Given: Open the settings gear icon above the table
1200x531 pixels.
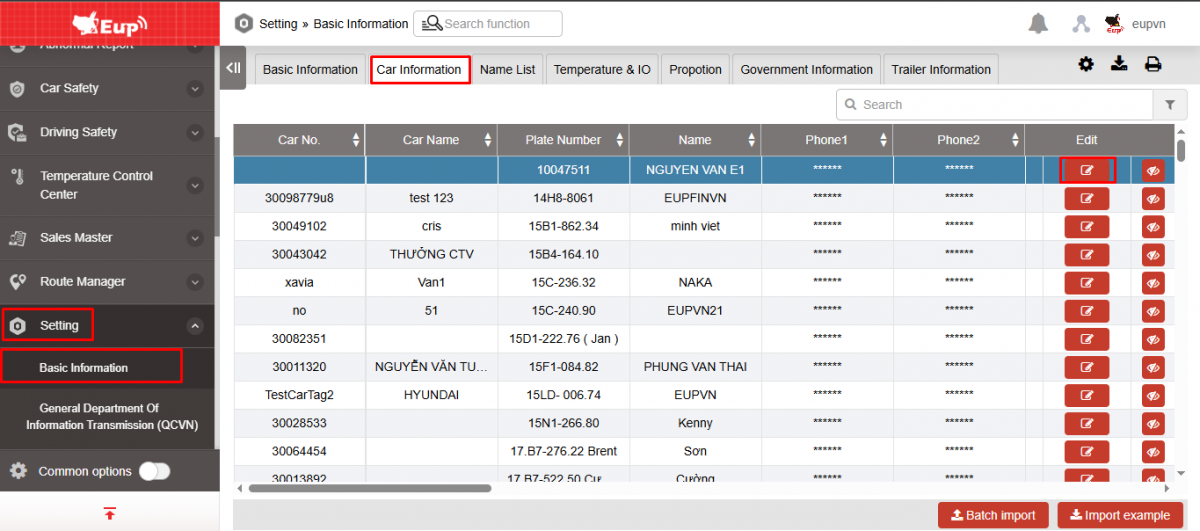Looking at the screenshot, I should click(1086, 64).
